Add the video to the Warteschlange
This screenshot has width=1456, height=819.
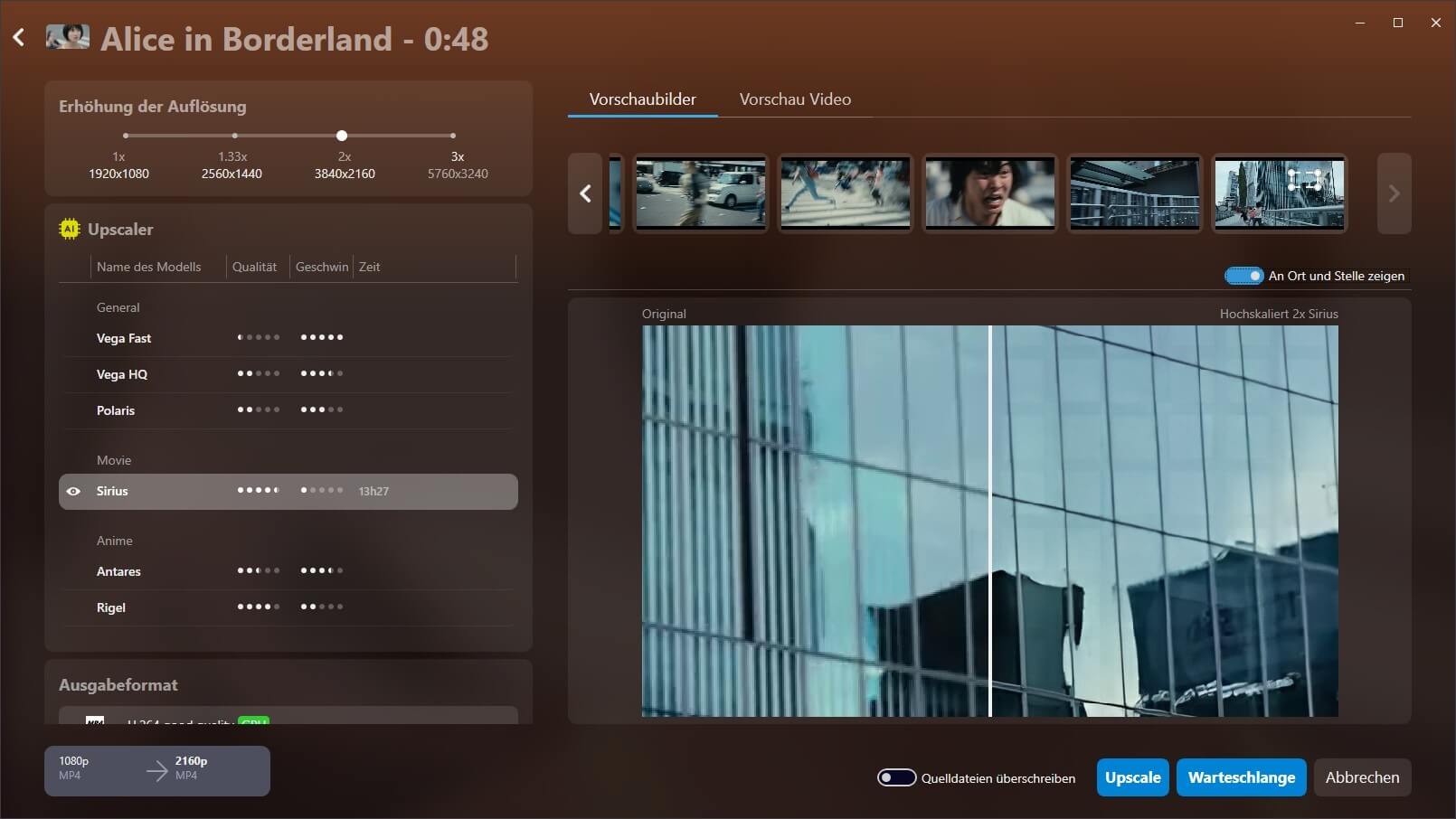(1241, 777)
